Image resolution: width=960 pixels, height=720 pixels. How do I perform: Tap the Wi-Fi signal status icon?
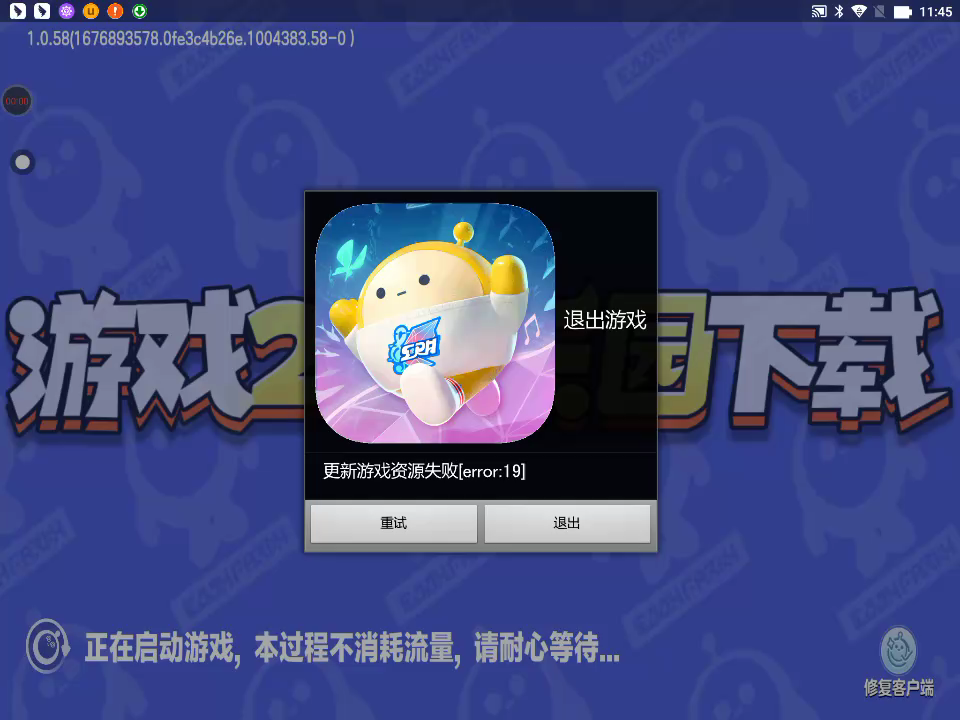(x=859, y=12)
